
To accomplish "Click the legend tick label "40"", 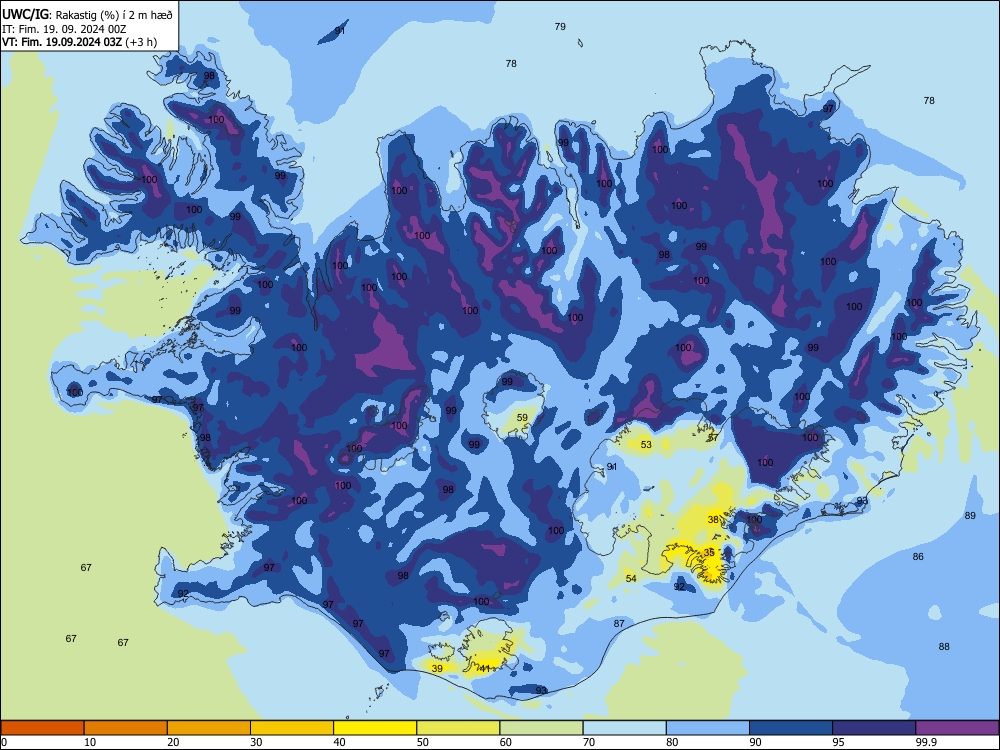I will 339,742.
